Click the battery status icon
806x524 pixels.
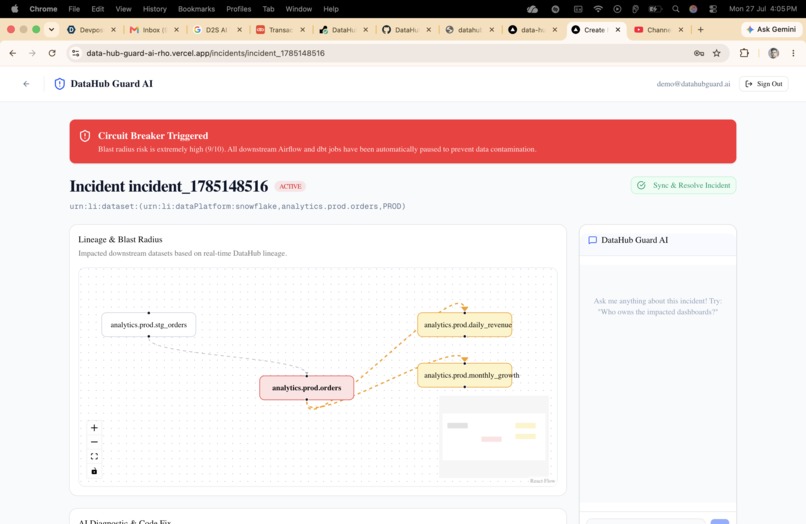(x=654, y=9)
